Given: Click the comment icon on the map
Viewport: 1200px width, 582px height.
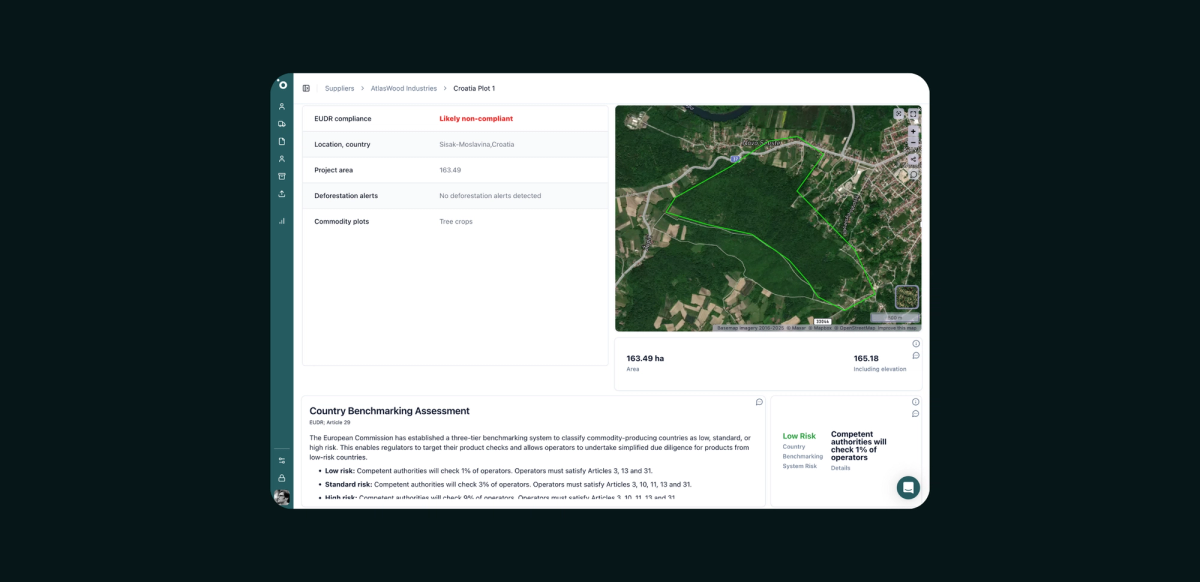Looking at the screenshot, I should 913,174.
